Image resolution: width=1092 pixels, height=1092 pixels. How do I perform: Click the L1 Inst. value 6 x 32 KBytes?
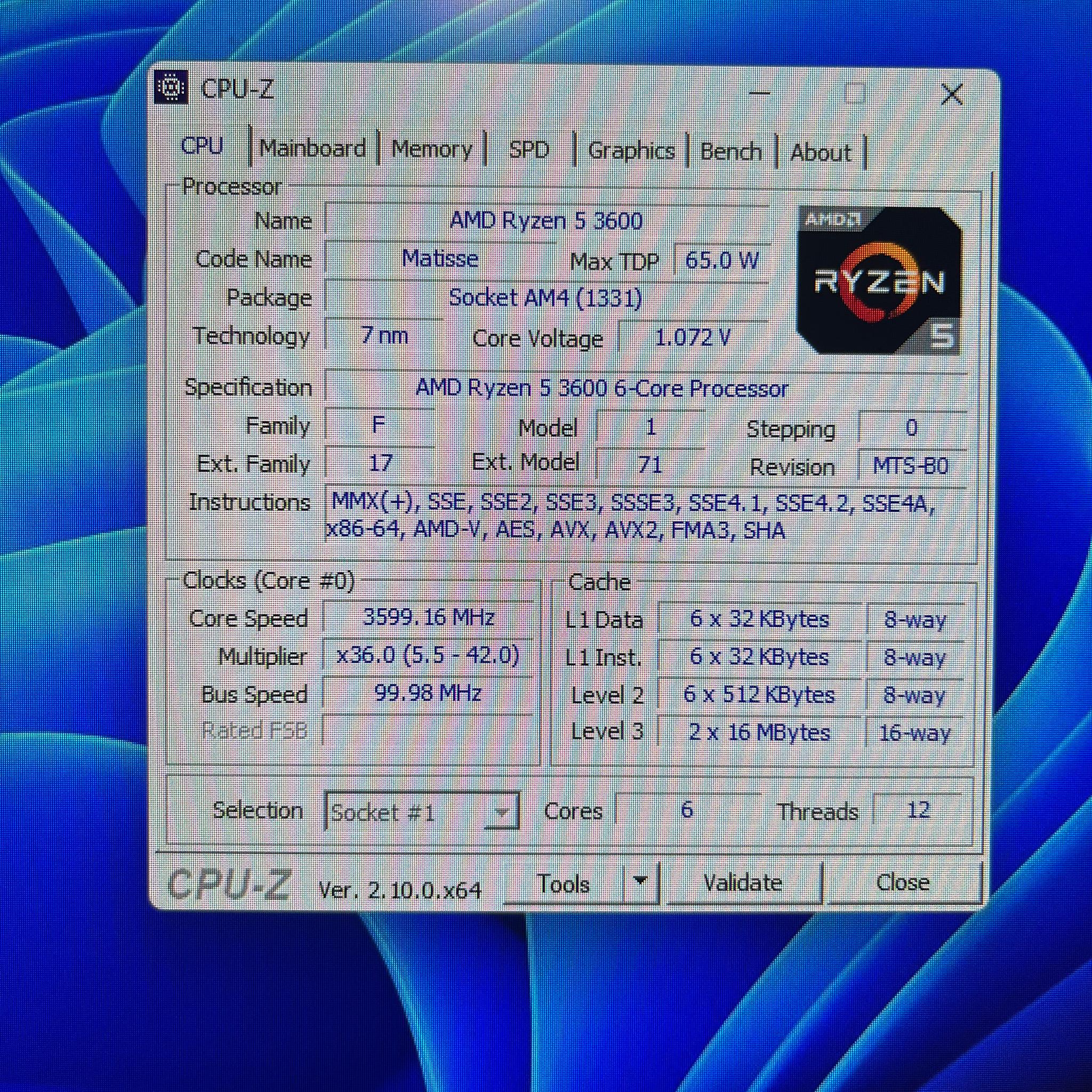[759, 657]
